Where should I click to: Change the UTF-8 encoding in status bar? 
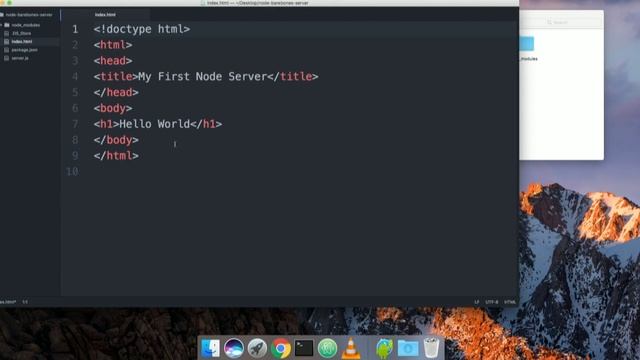(491, 302)
